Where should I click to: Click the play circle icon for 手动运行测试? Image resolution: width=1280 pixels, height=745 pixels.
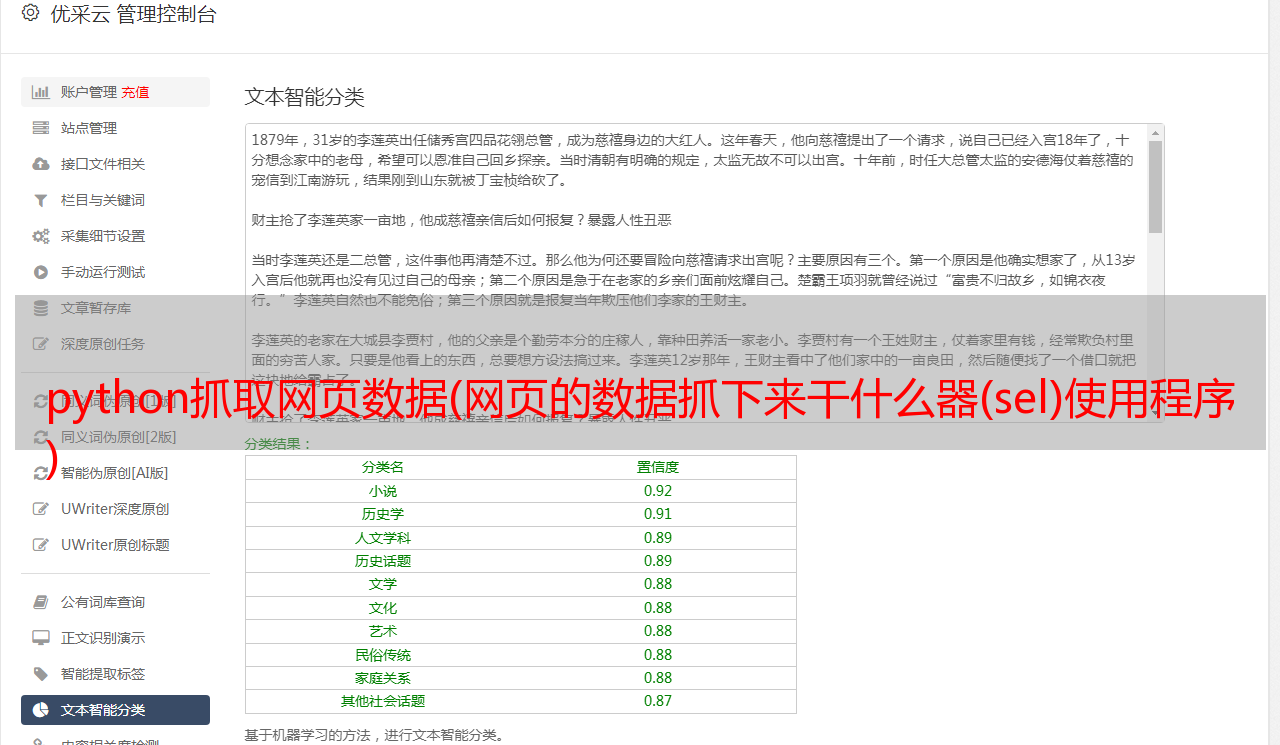[41, 272]
